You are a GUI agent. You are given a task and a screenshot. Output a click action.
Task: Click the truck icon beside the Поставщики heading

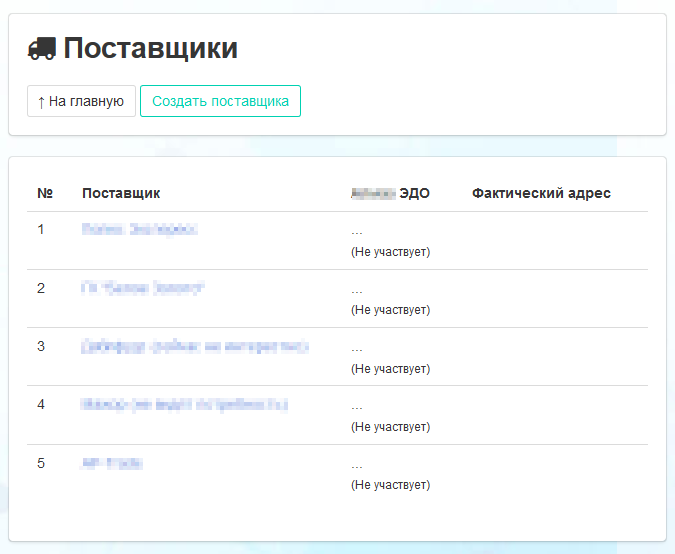(42, 48)
